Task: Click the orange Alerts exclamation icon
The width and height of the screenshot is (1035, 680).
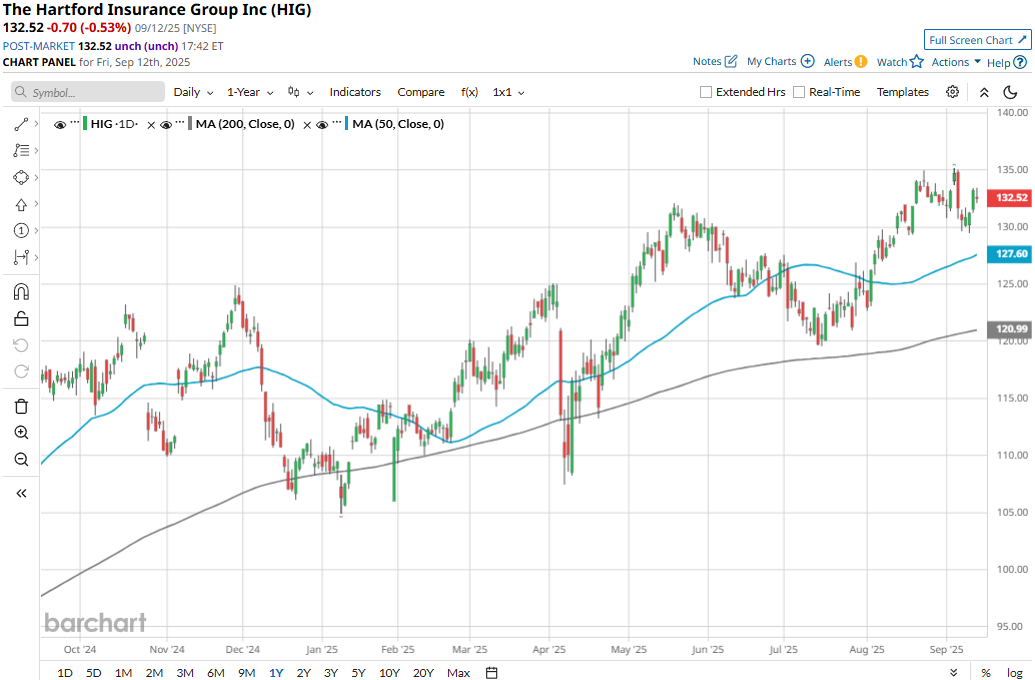Action: point(861,61)
